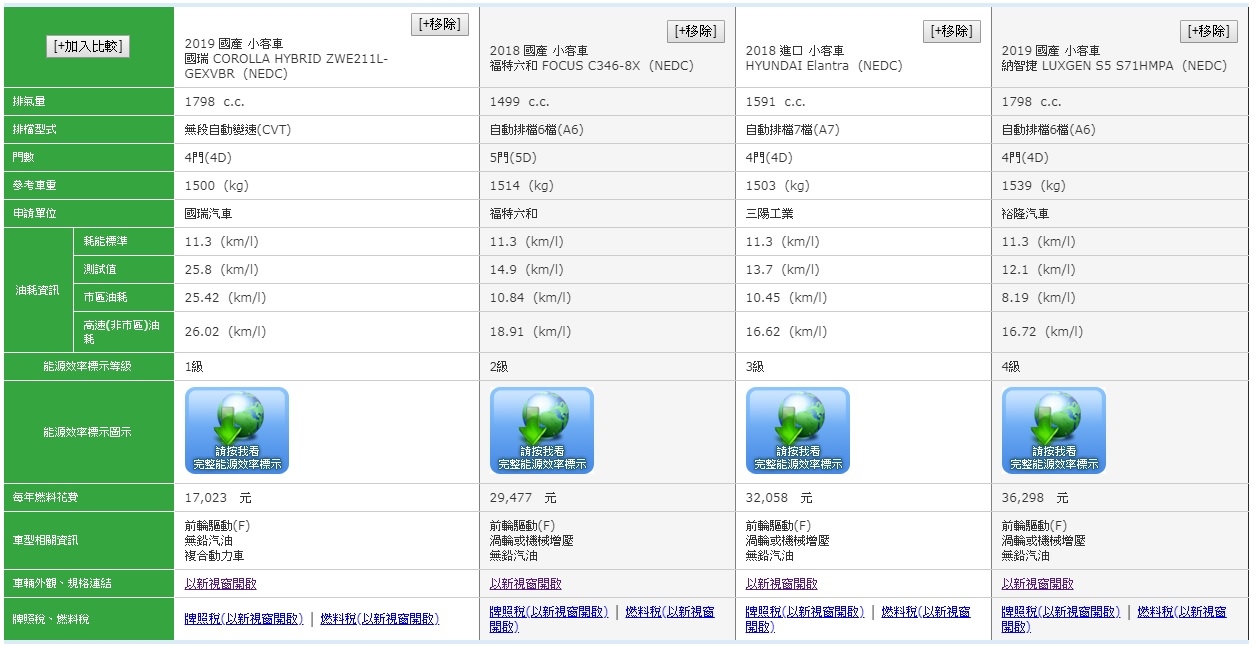1256x648 pixels.
Task: Remove FOCUS C346-8X from comparison
Action: point(696,31)
